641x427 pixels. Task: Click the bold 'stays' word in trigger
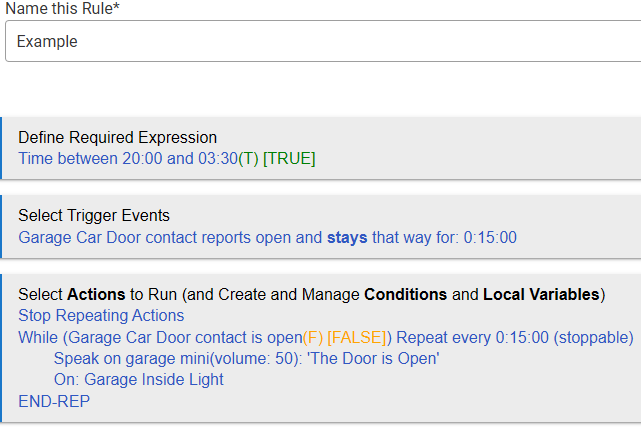(x=347, y=238)
